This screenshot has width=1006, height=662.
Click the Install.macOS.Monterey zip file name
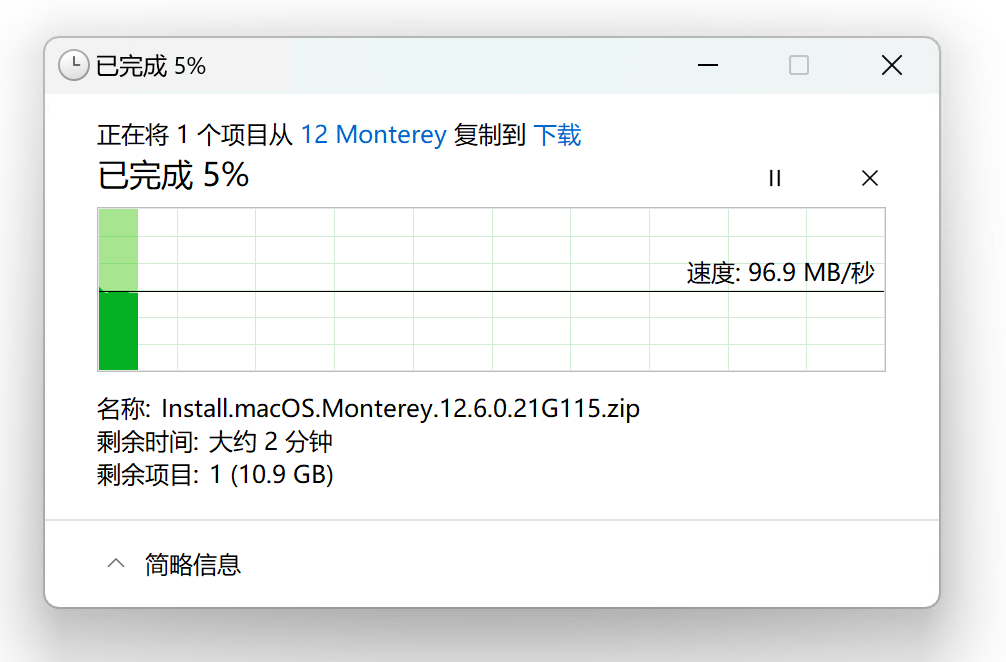click(x=400, y=408)
